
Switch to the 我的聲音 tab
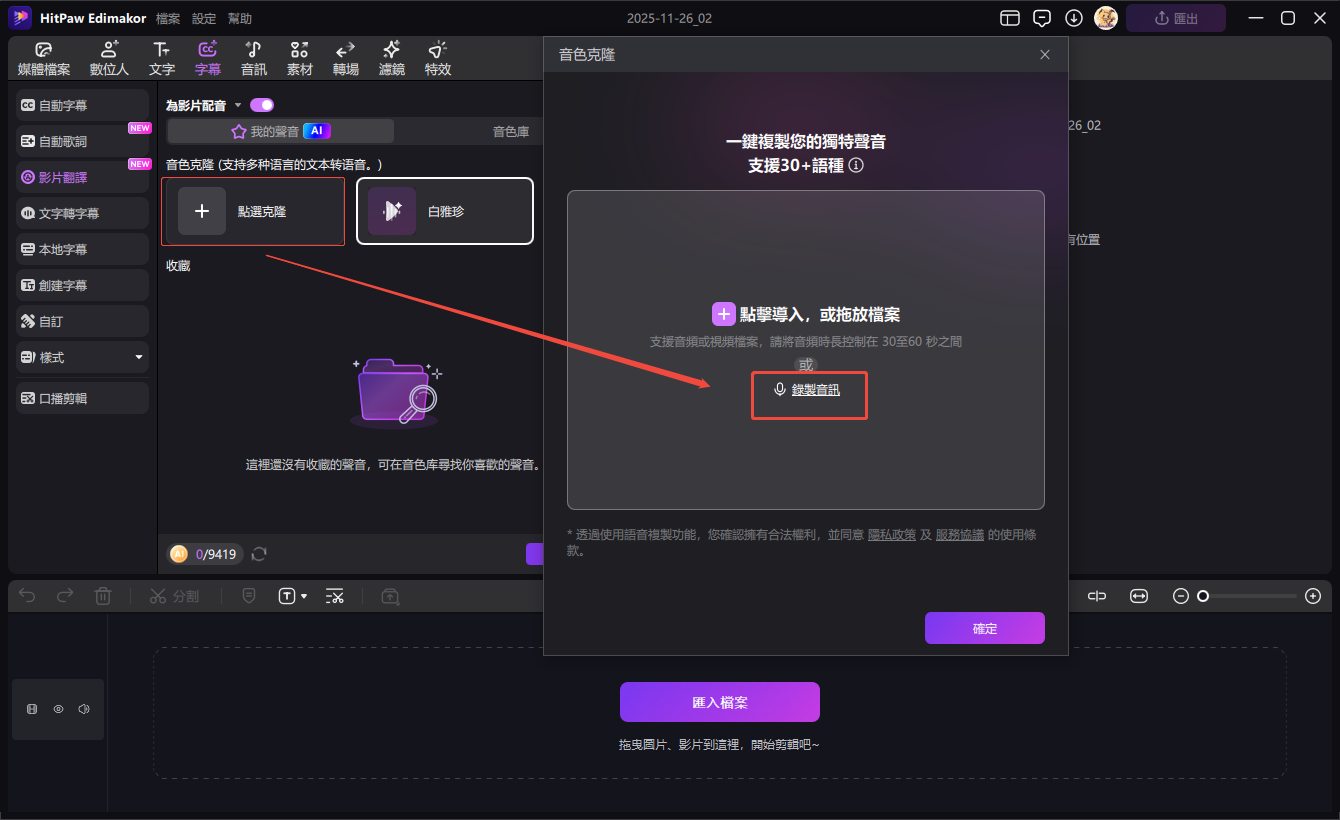280,131
